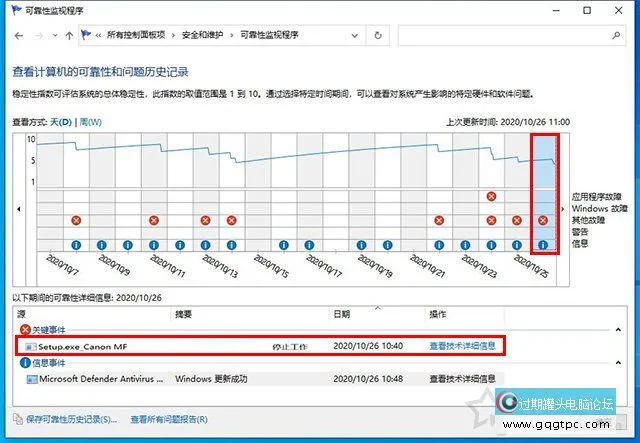Click the red error icon for 2020/10/22

point(439,220)
